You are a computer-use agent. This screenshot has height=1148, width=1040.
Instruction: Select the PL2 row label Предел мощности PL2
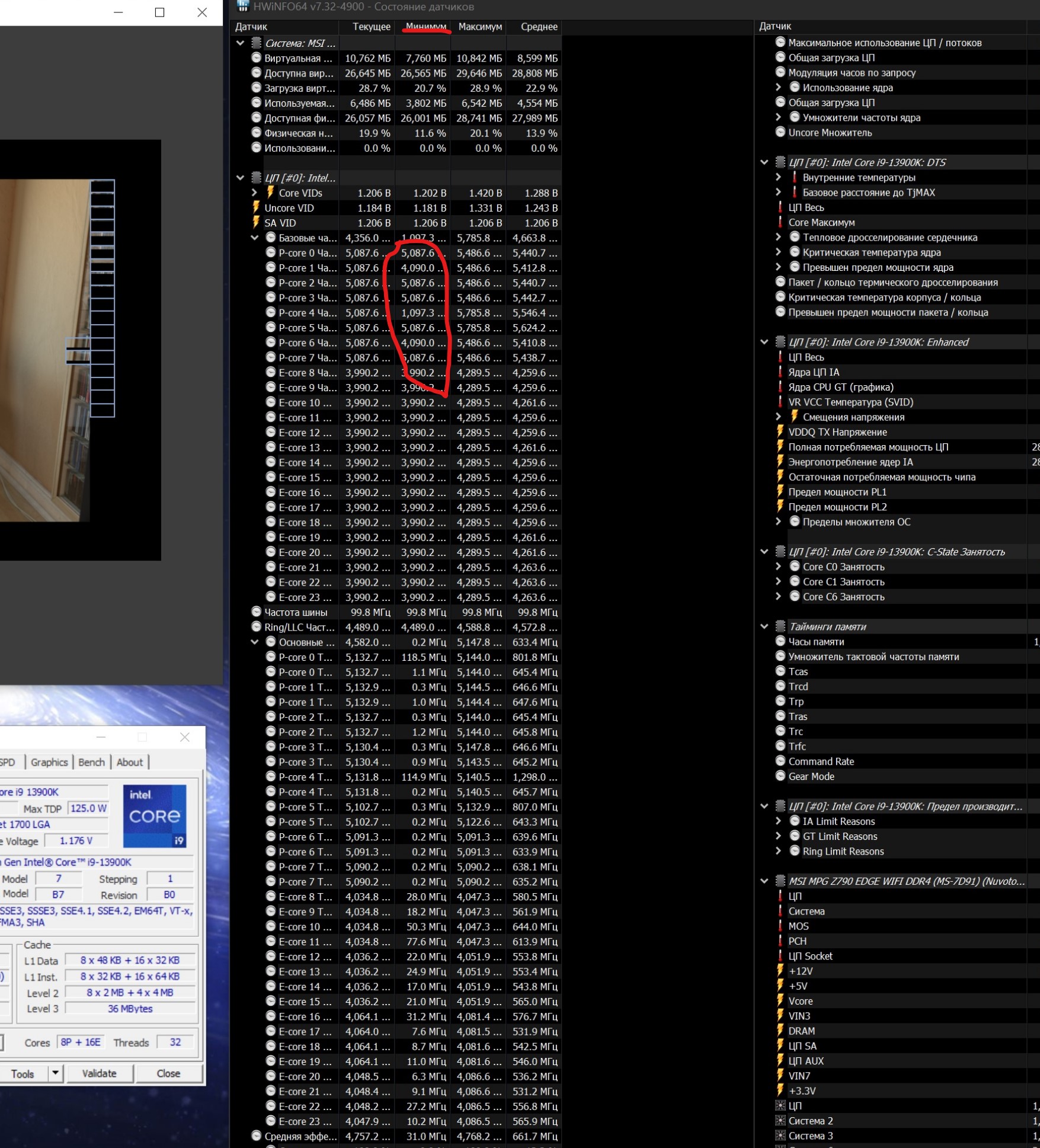pyautogui.click(x=837, y=507)
